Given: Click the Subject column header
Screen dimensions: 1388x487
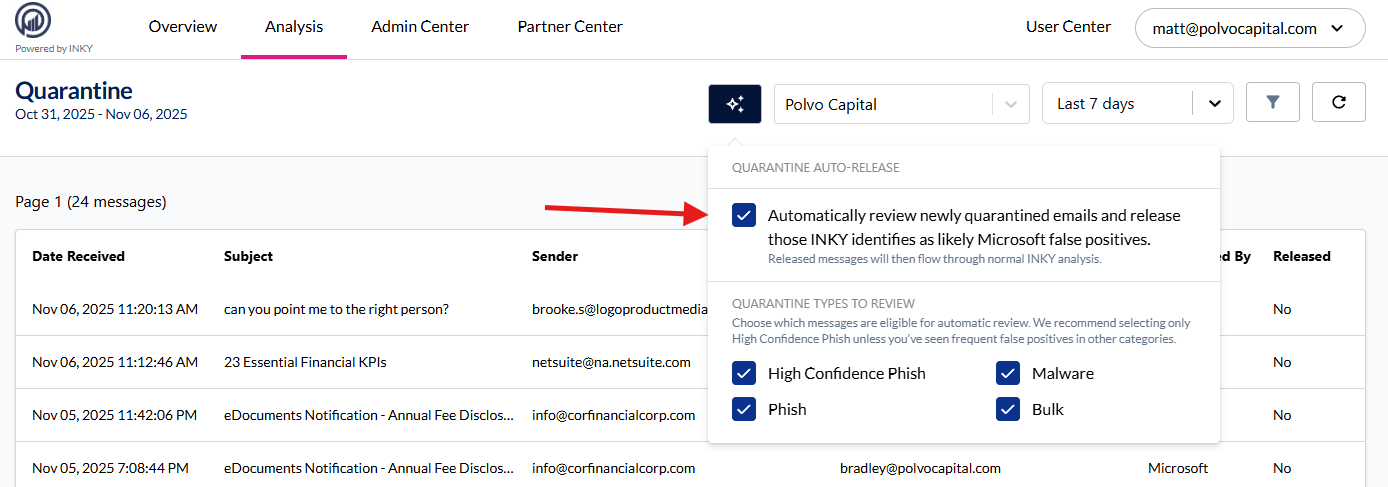Looking at the screenshot, I should (248, 257).
